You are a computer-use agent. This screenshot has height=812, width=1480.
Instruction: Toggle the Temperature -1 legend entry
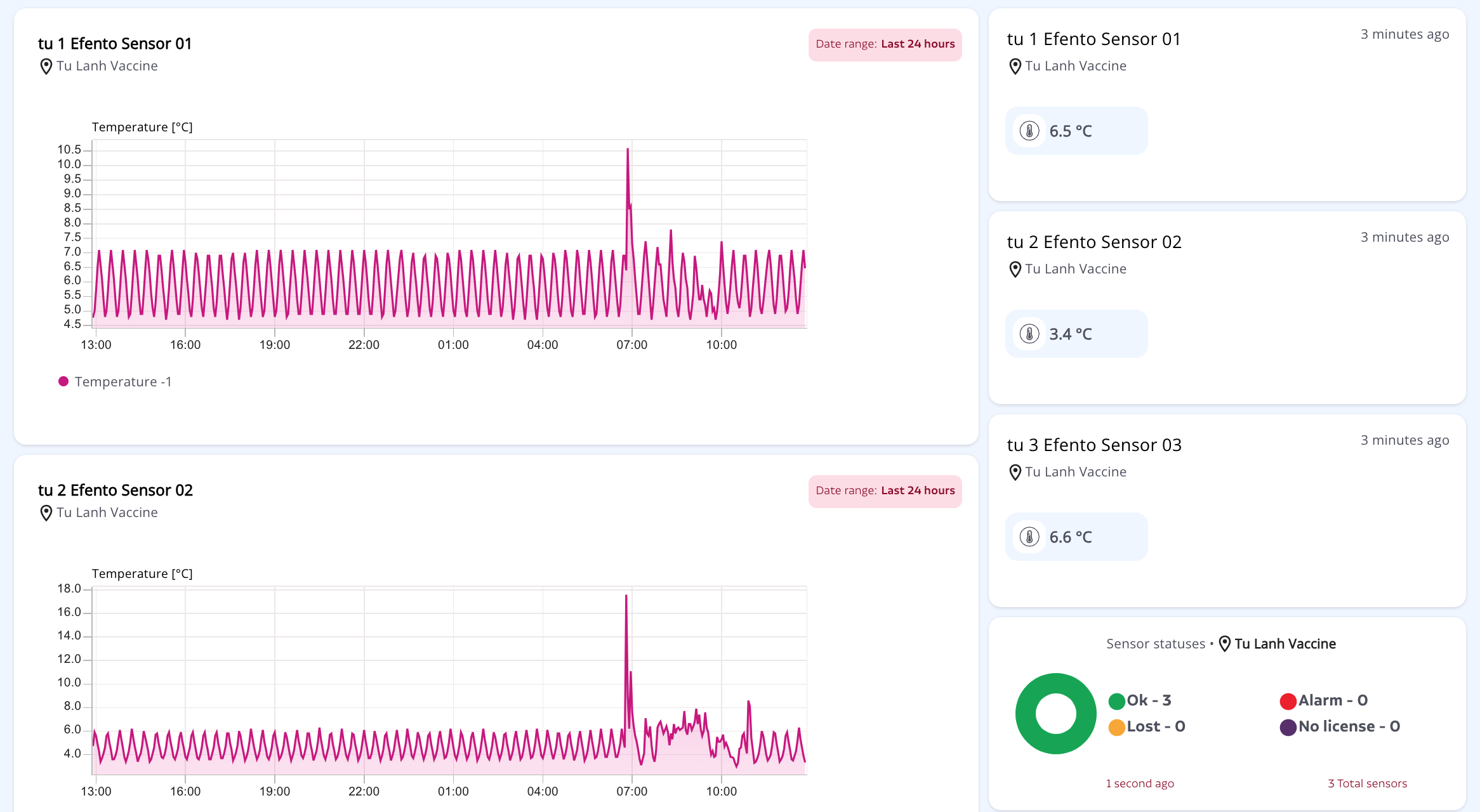click(115, 382)
